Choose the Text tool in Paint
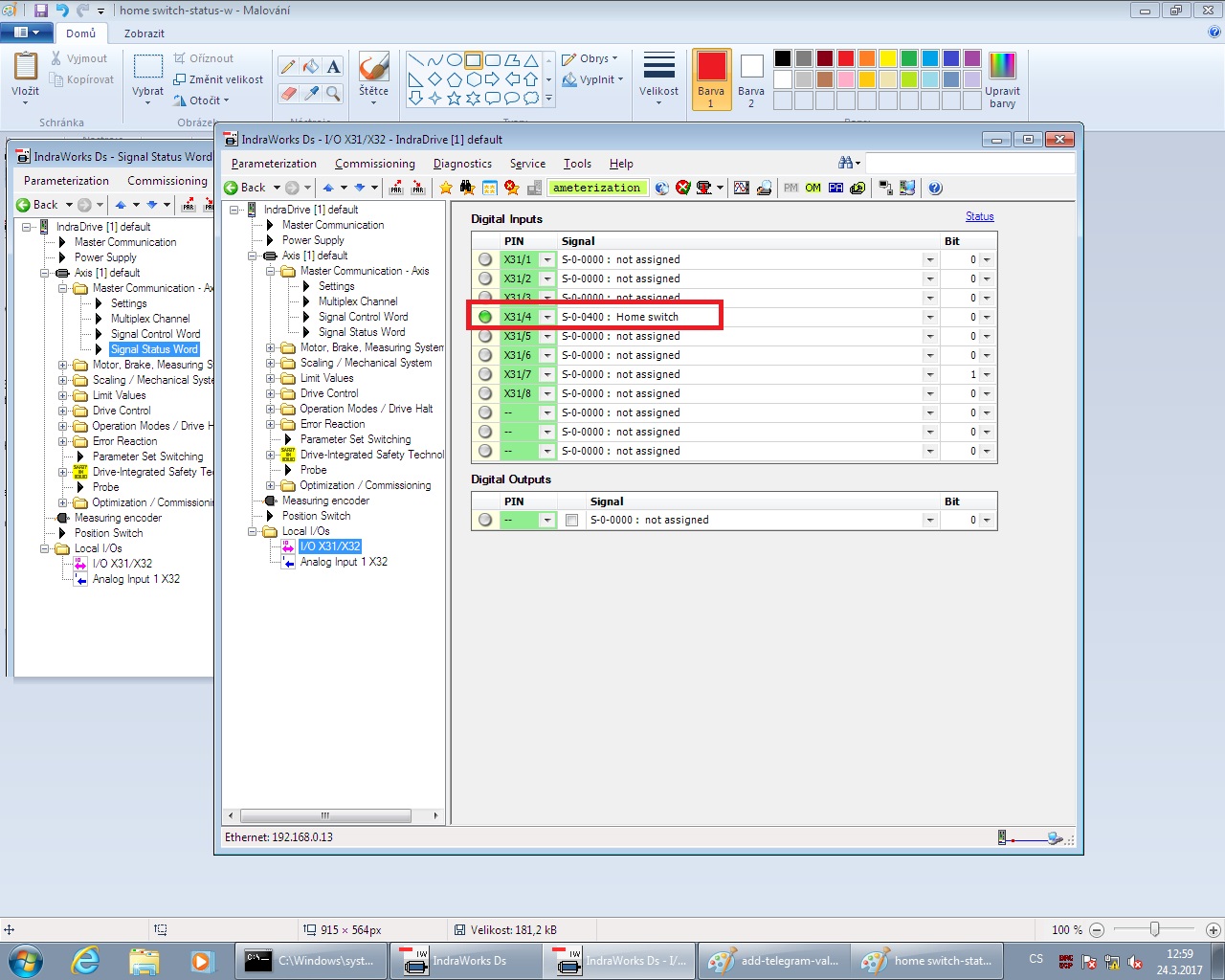This screenshot has width=1225, height=980. 333,66
